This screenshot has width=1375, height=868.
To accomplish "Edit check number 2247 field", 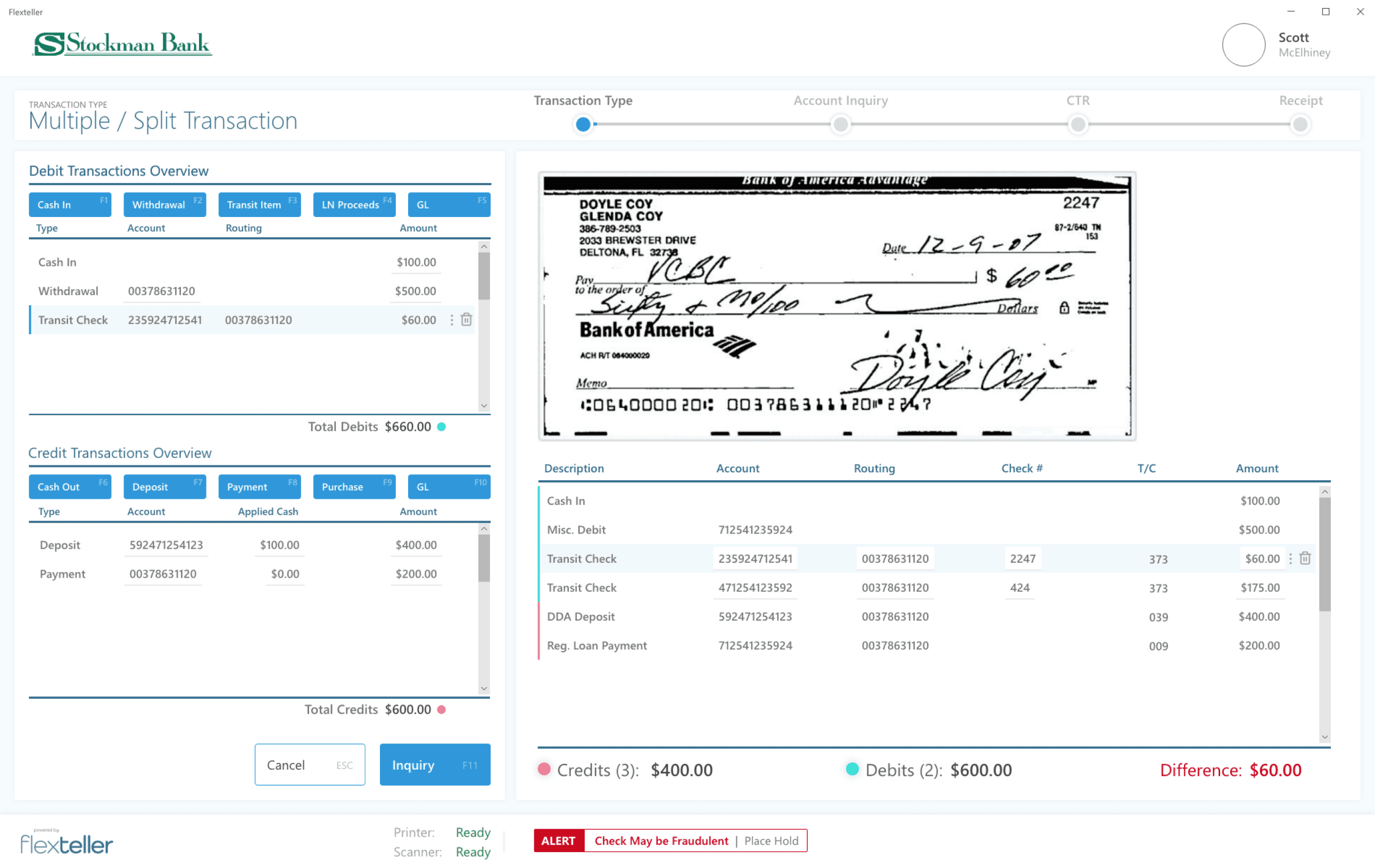I will (x=1022, y=558).
